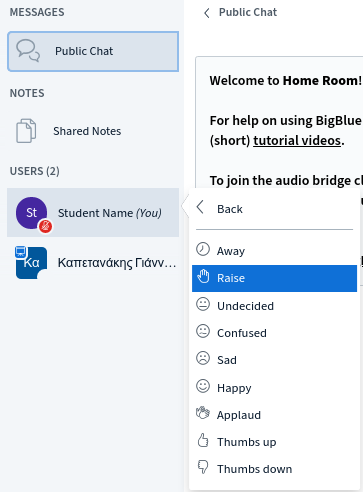363x492 pixels.
Task: Choose the Applaud status entry
Action: [x=274, y=415]
